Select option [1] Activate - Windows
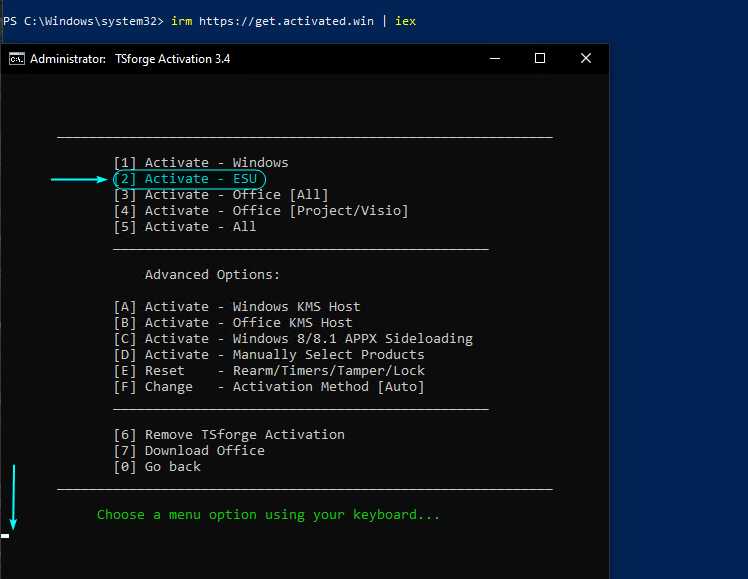 pyautogui.click(x=201, y=163)
